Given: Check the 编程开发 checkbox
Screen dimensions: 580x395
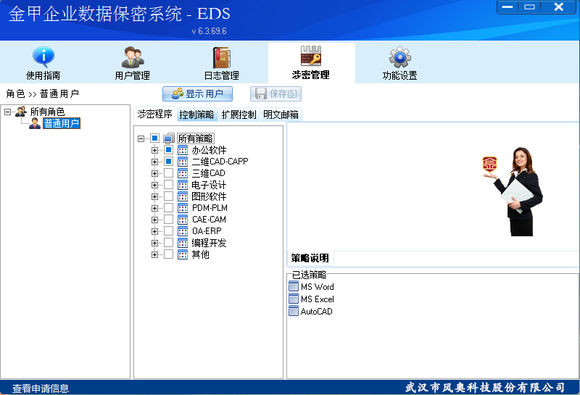Looking at the screenshot, I should point(168,243).
